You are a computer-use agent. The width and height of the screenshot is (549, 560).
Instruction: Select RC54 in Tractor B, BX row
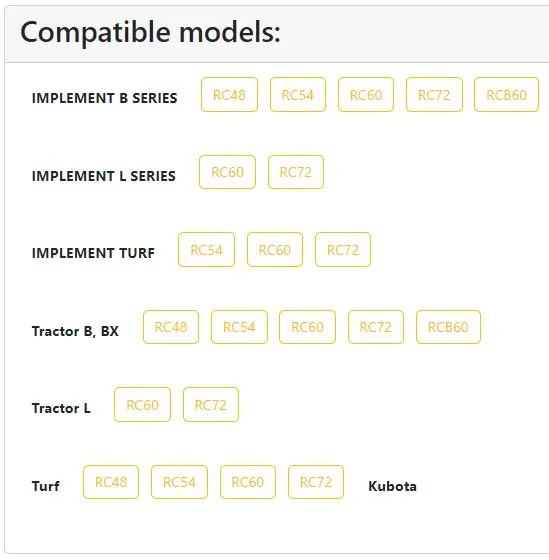pos(239,327)
